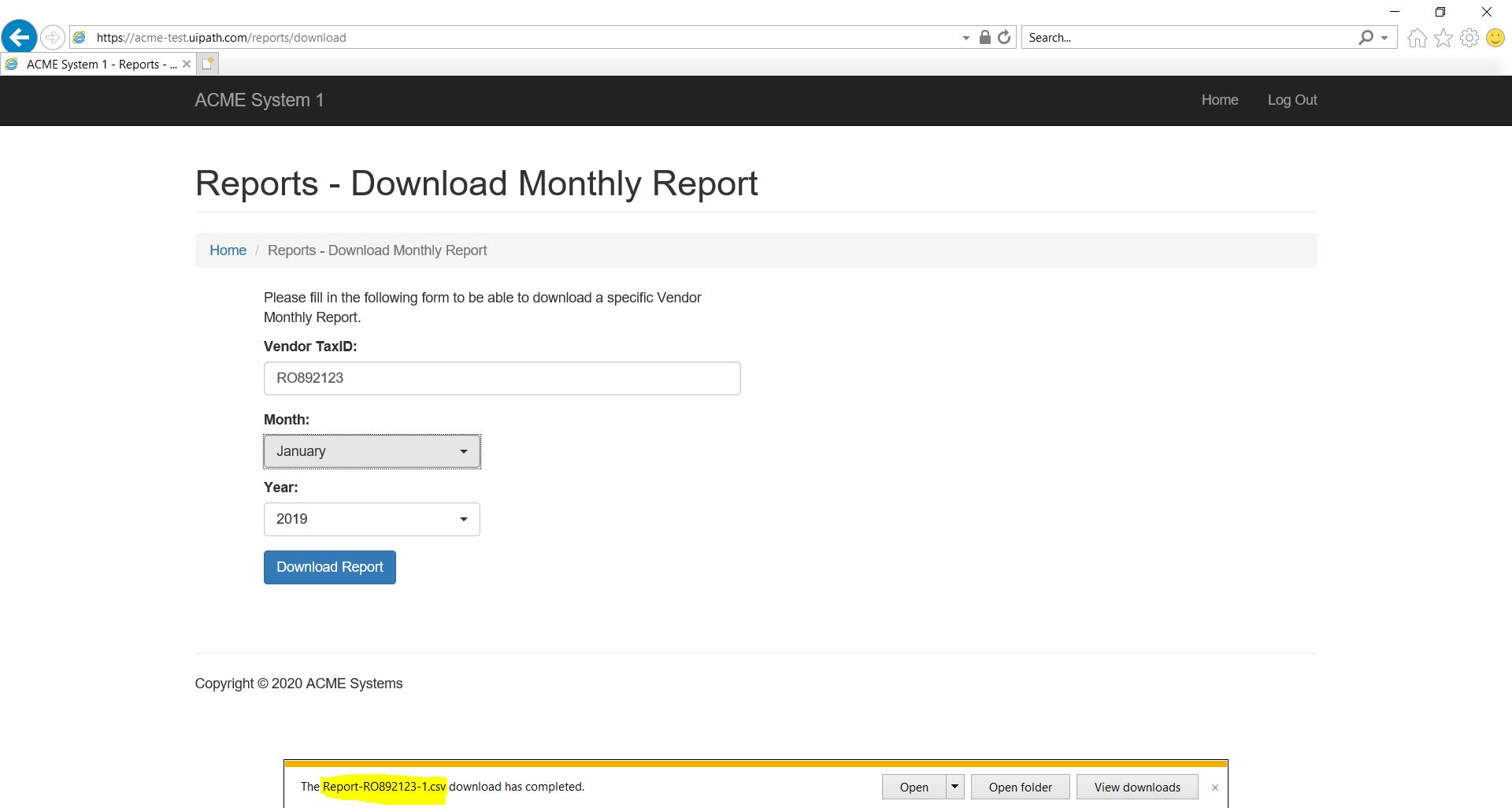
Task: Expand the Open button options arrow
Action: [x=954, y=787]
